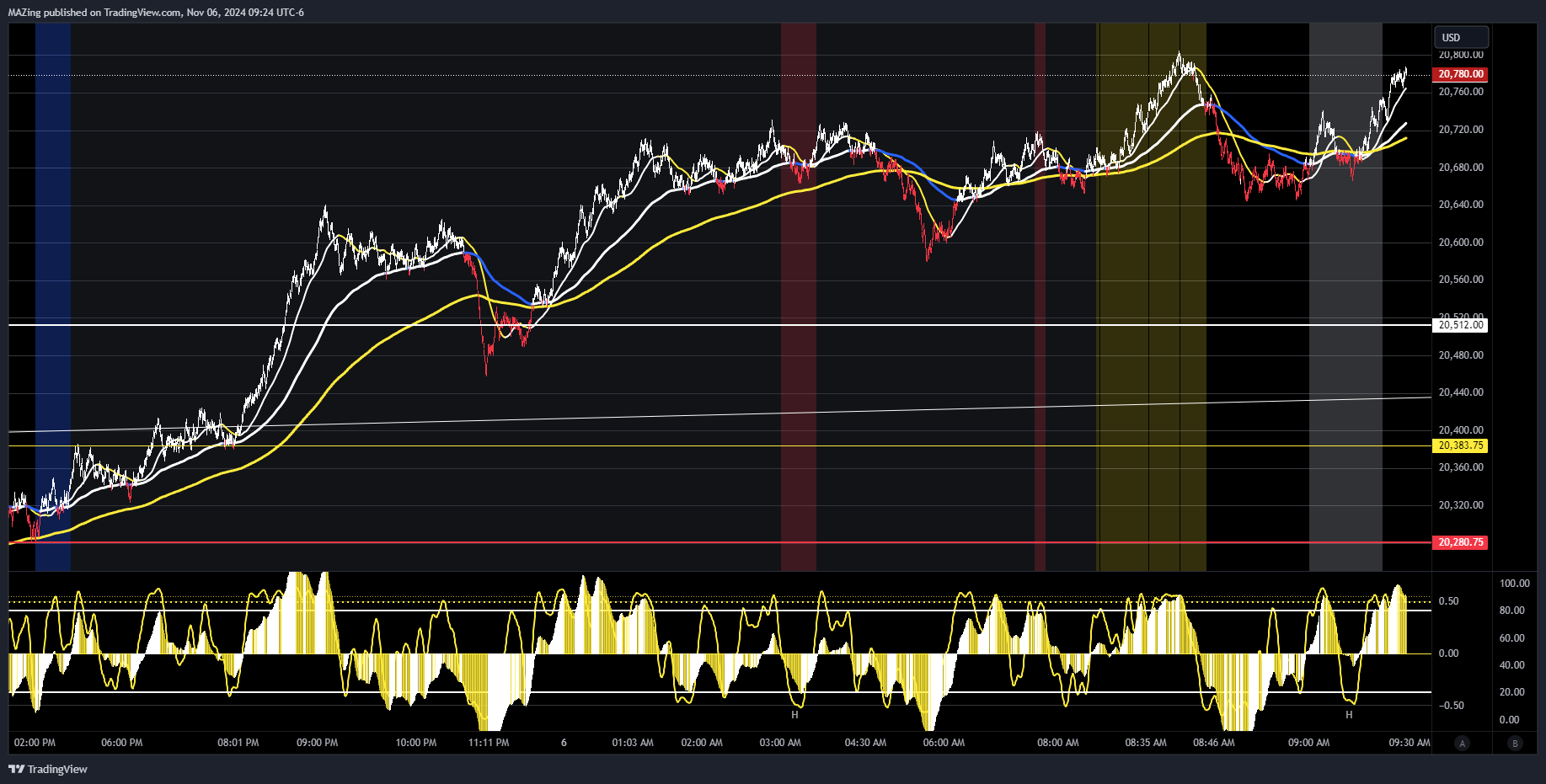1546x784 pixels.
Task: Select the red 20,280.75 price label
Action: [1460, 542]
